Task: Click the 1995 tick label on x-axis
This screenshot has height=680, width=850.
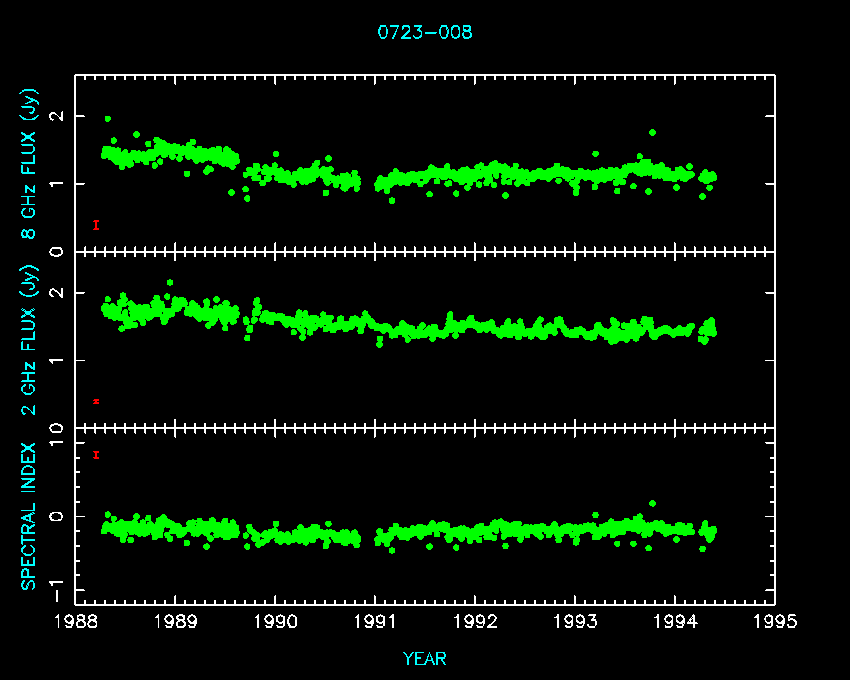Action: (x=775, y=622)
